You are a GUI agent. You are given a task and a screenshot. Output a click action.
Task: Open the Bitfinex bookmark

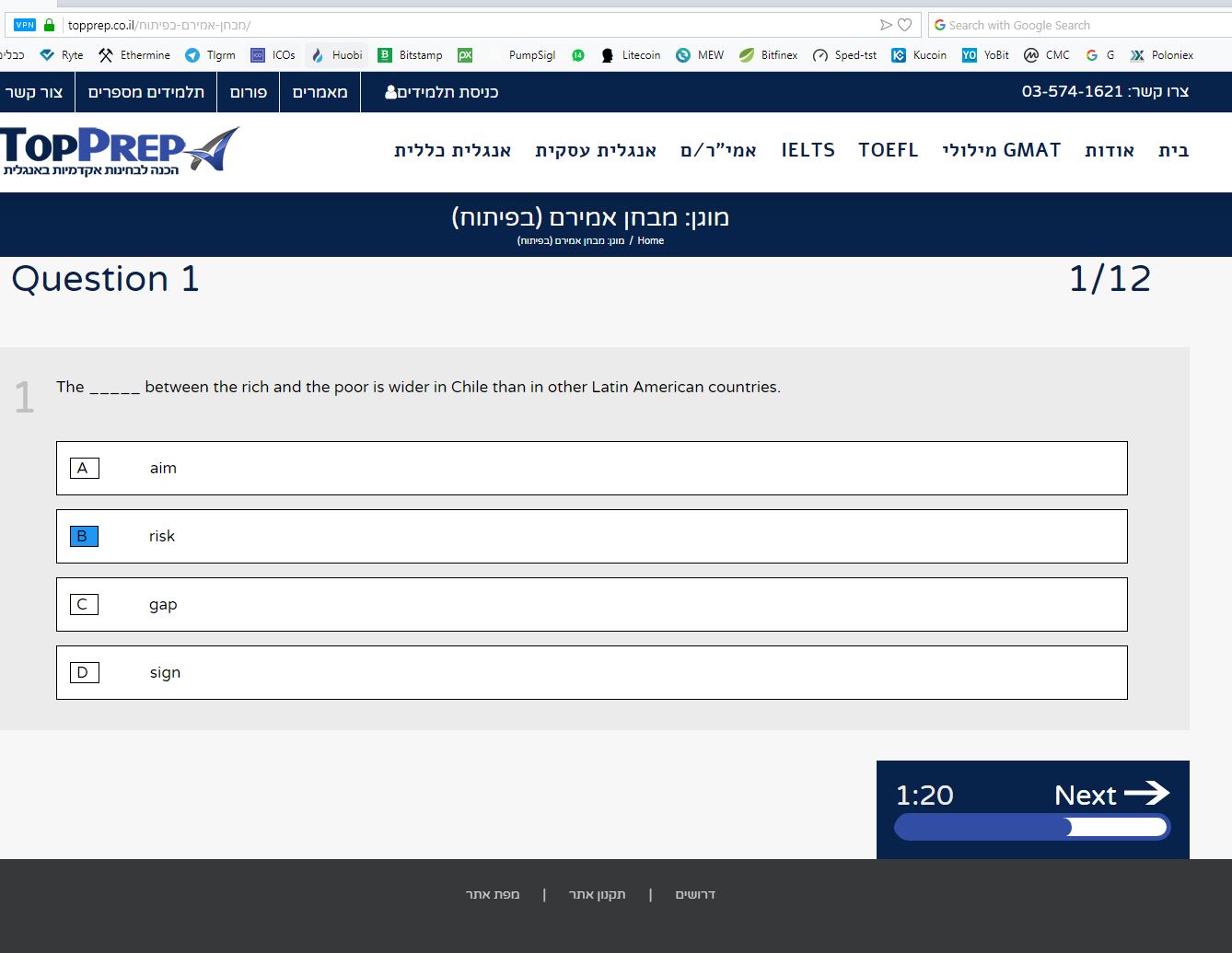[768, 55]
